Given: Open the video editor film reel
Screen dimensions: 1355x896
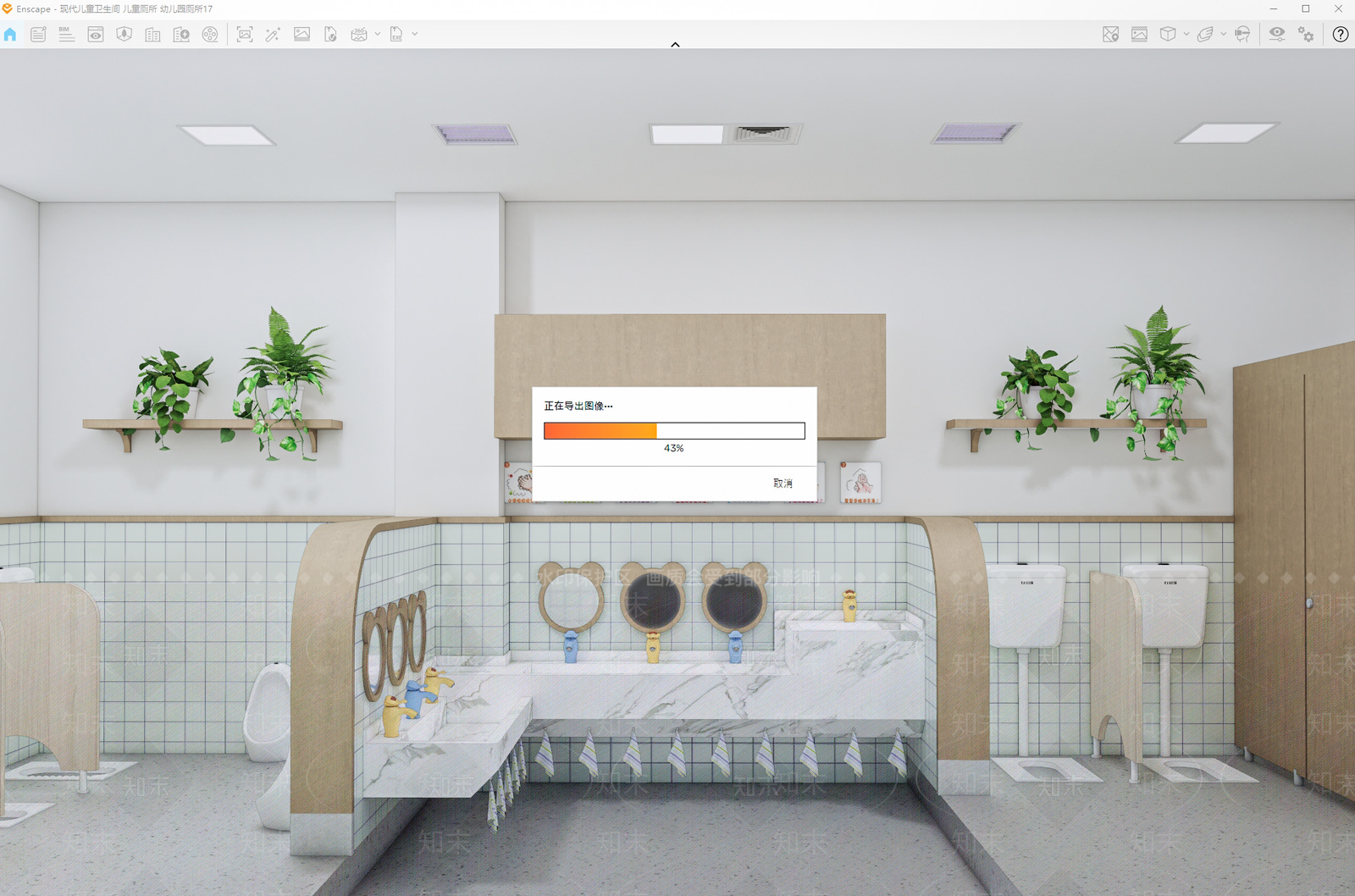Looking at the screenshot, I should (x=210, y=35).
